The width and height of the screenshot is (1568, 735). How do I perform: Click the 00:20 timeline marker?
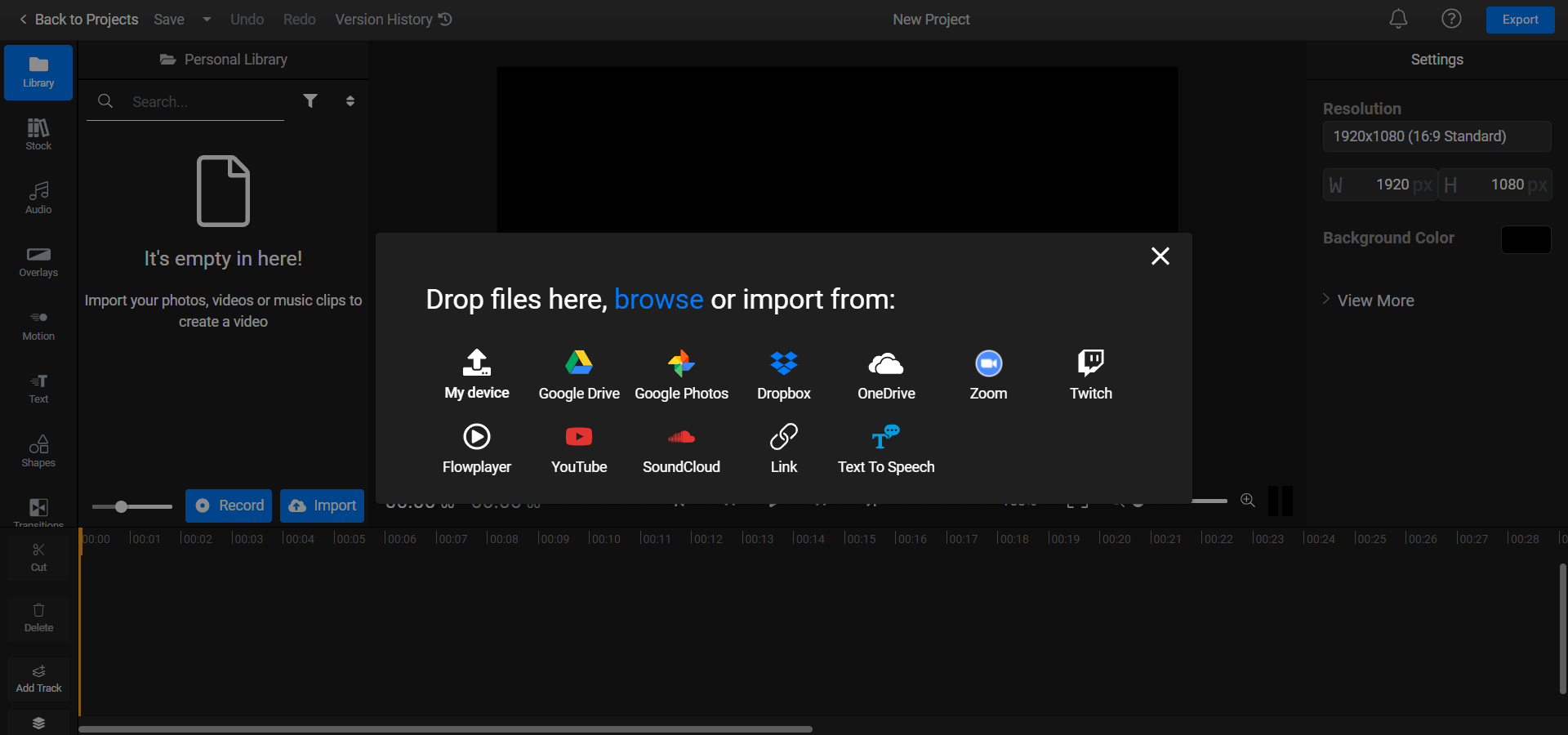(1115, 538)
